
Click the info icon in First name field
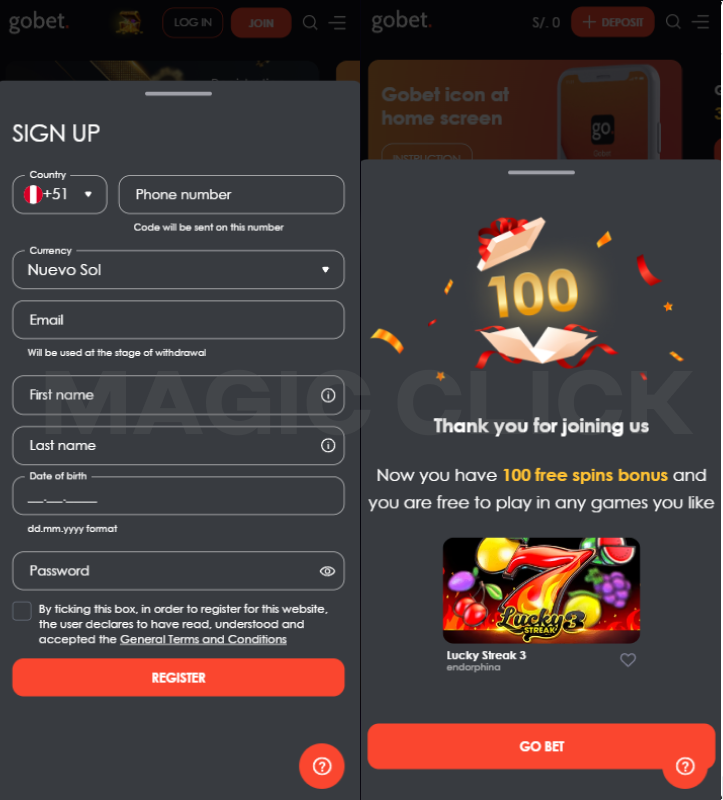[x=328, y=395]
